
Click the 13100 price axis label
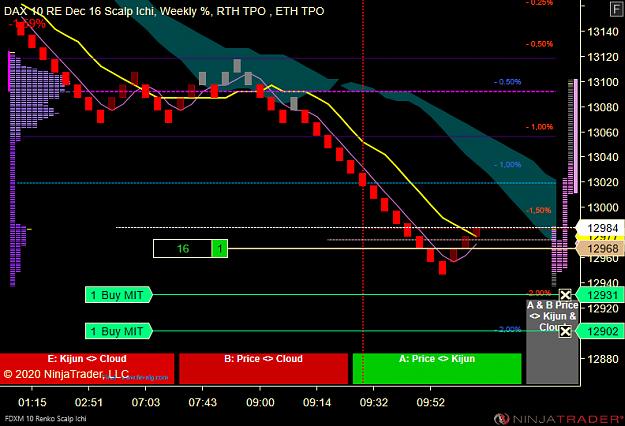(603, 82)
